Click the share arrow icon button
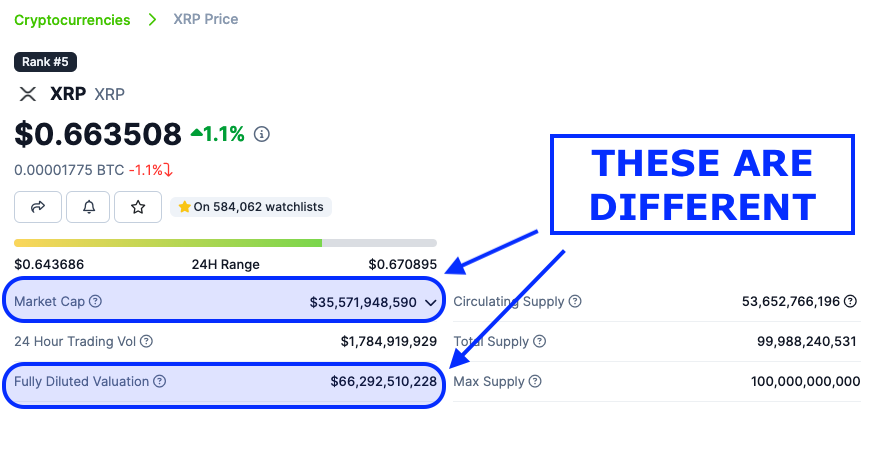Screen dimensions: 888x450 click(38, 207)
